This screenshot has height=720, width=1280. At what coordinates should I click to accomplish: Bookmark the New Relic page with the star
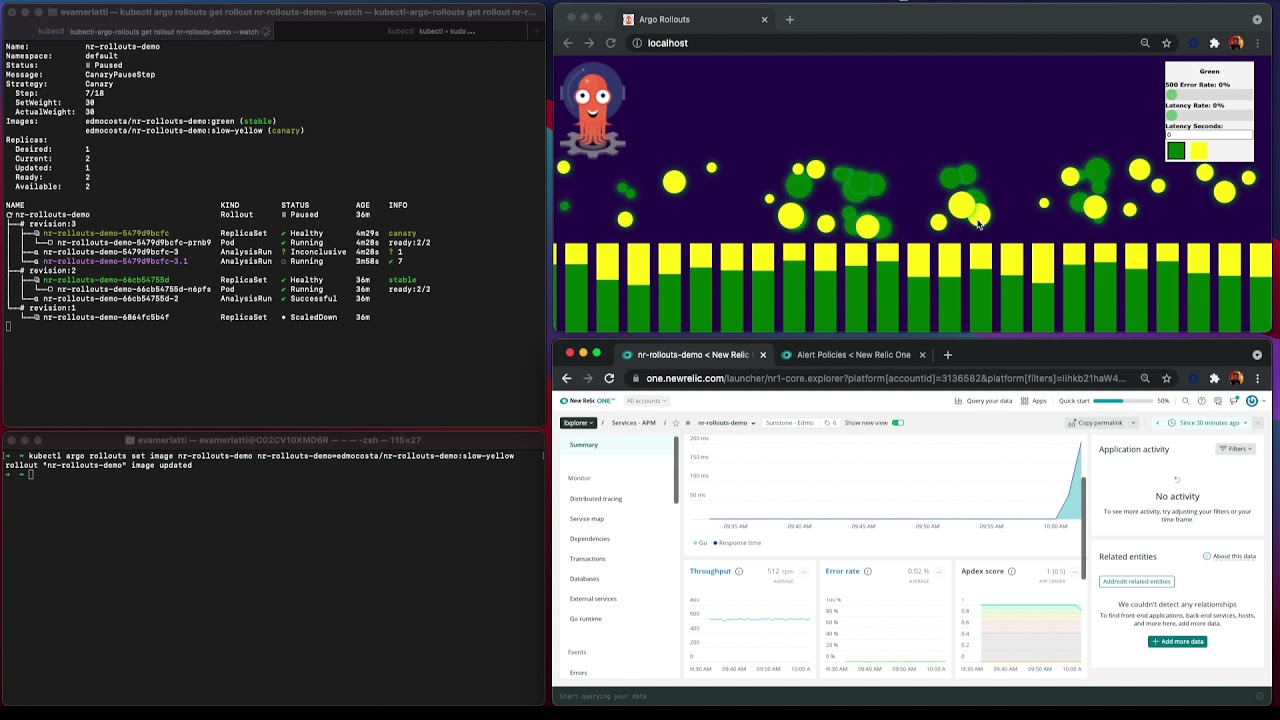tap(1166, 378)
